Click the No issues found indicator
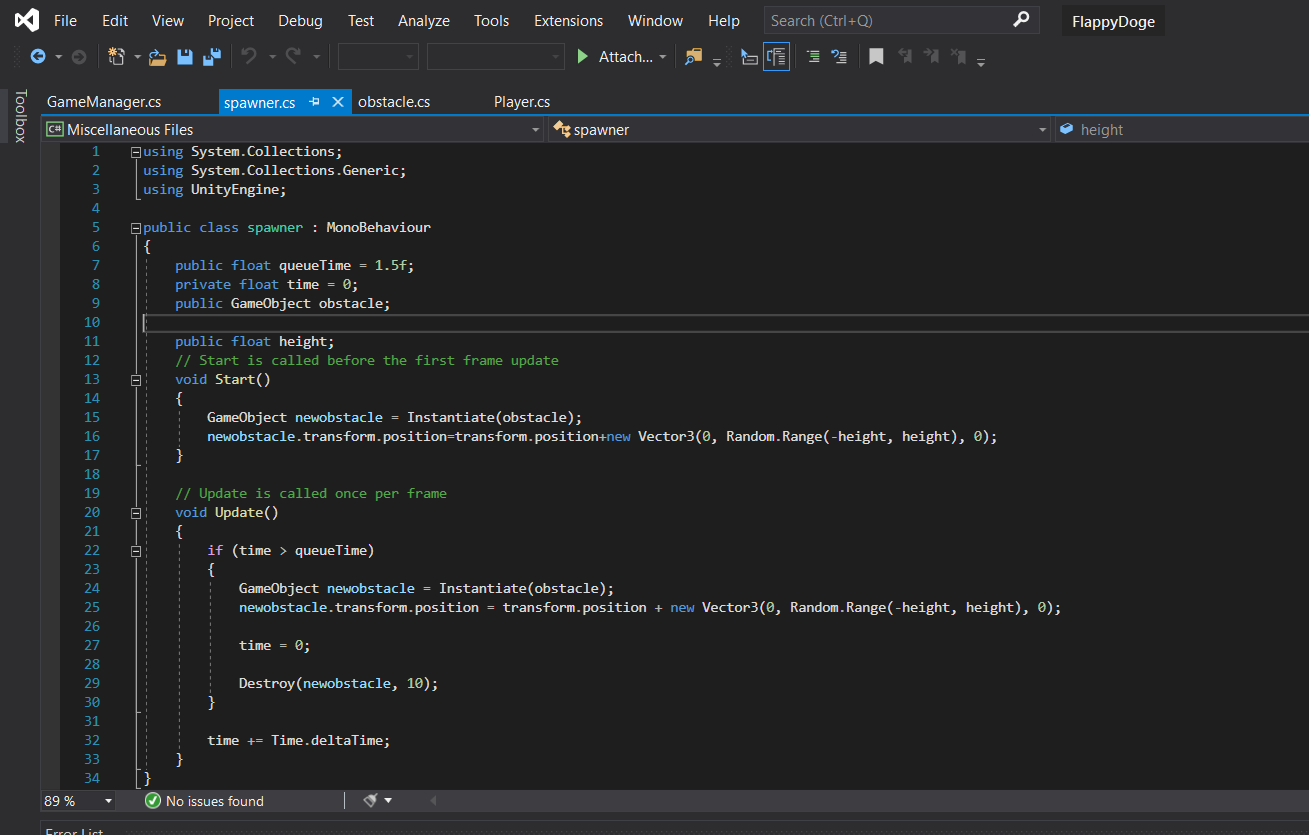 click(205, 801)
